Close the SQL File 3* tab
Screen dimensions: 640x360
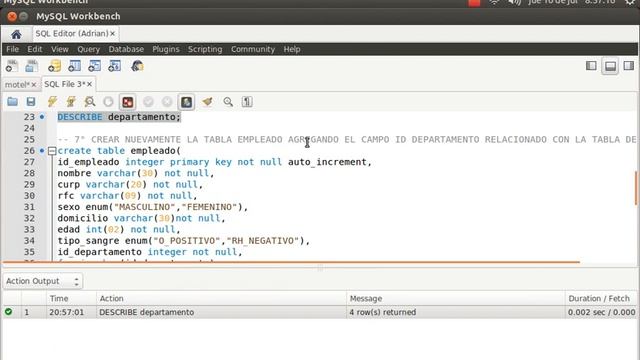point(89,84)
